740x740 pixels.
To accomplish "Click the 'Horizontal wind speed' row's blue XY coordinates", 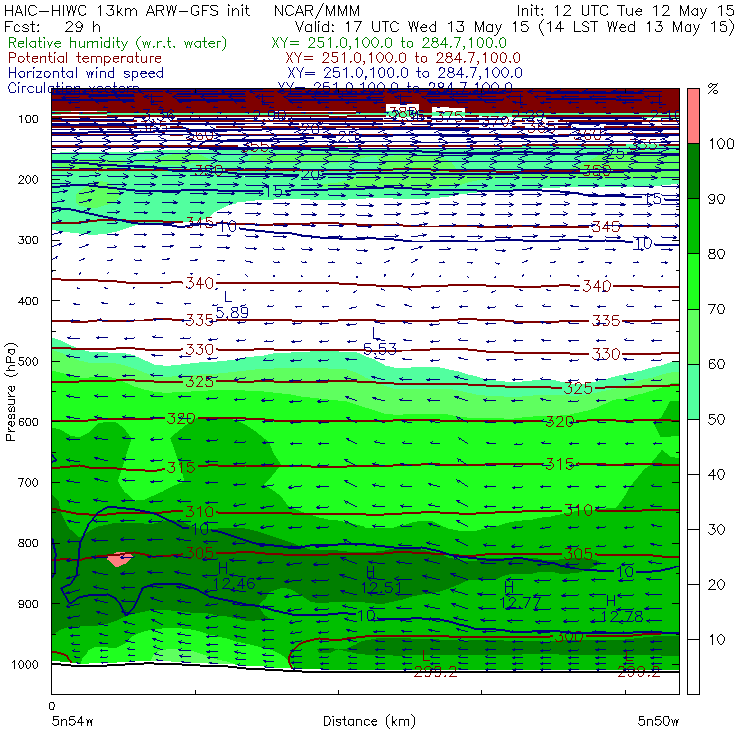I will [405, 73].
